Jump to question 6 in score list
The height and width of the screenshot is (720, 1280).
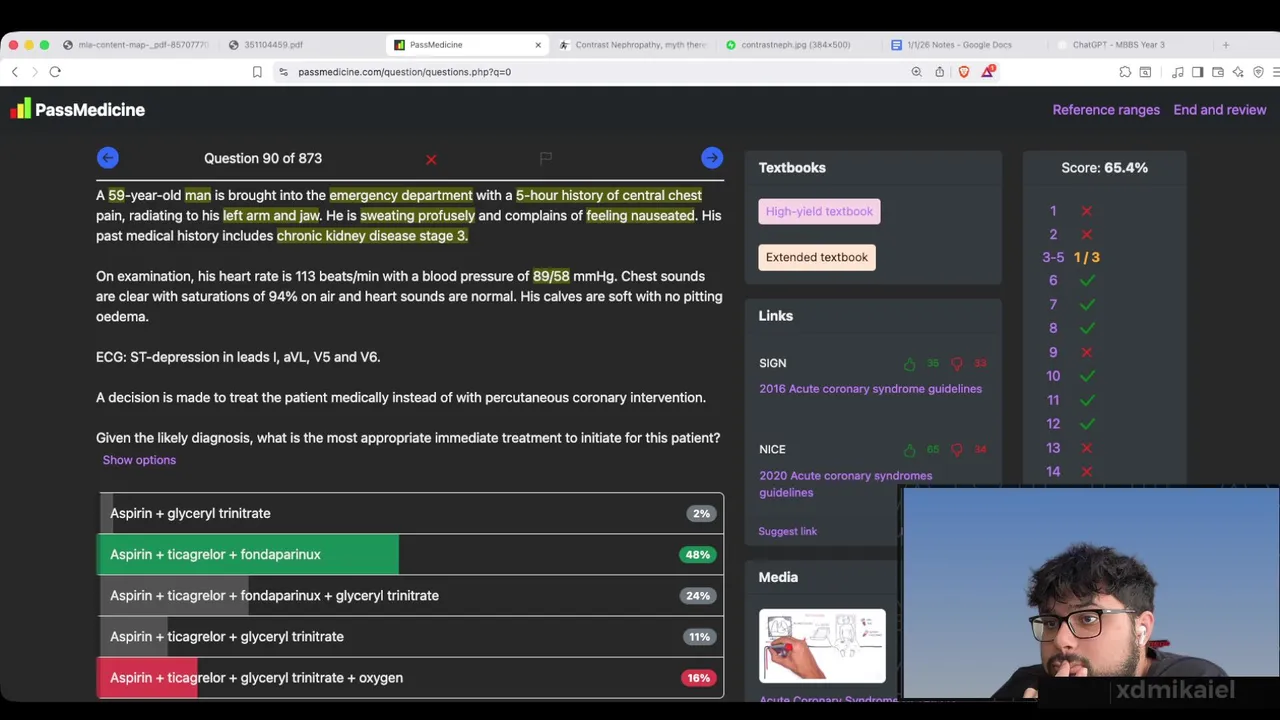(x=1053, y=281)
